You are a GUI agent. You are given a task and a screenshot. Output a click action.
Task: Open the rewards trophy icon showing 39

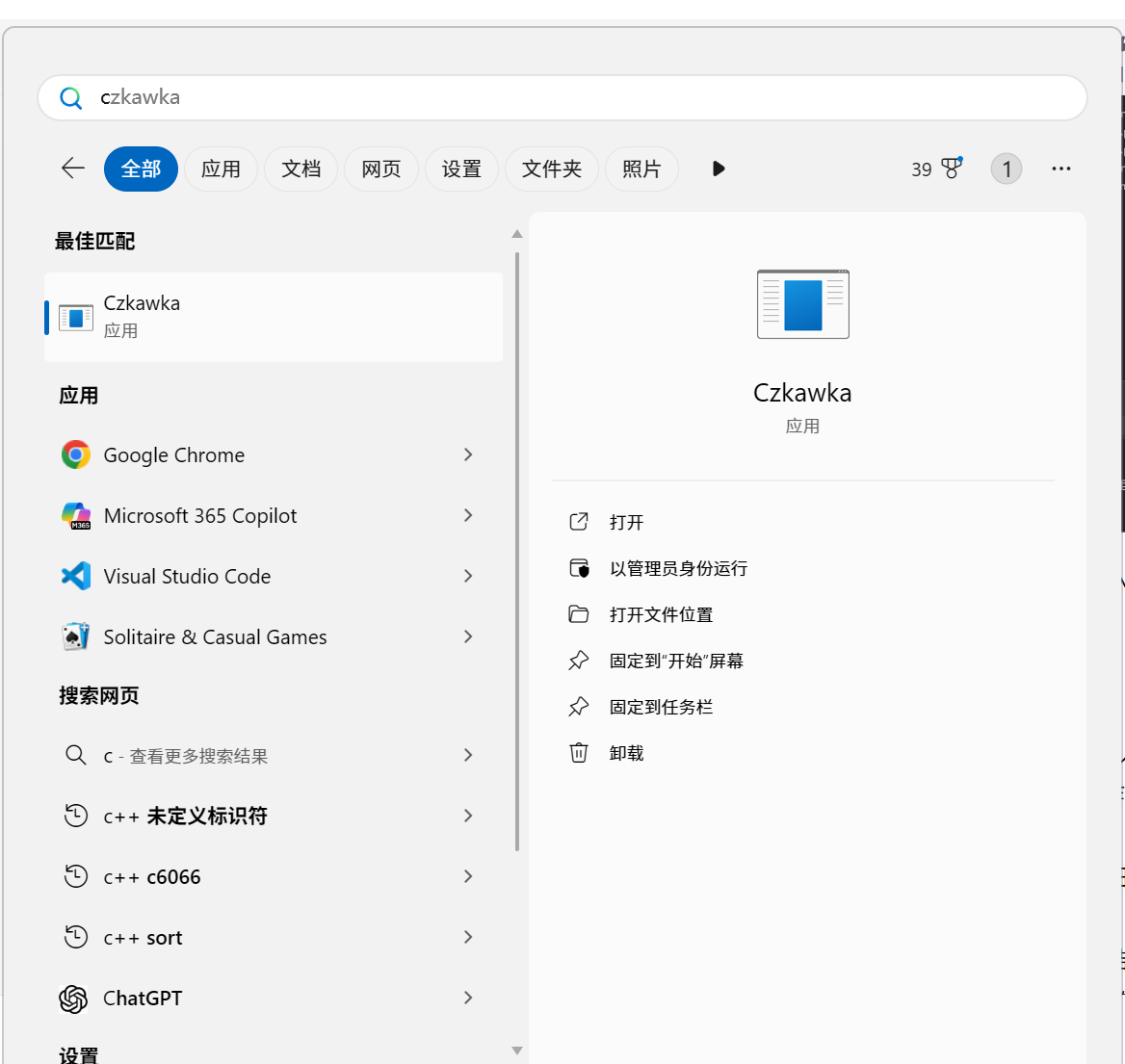[x=952, y=168]
